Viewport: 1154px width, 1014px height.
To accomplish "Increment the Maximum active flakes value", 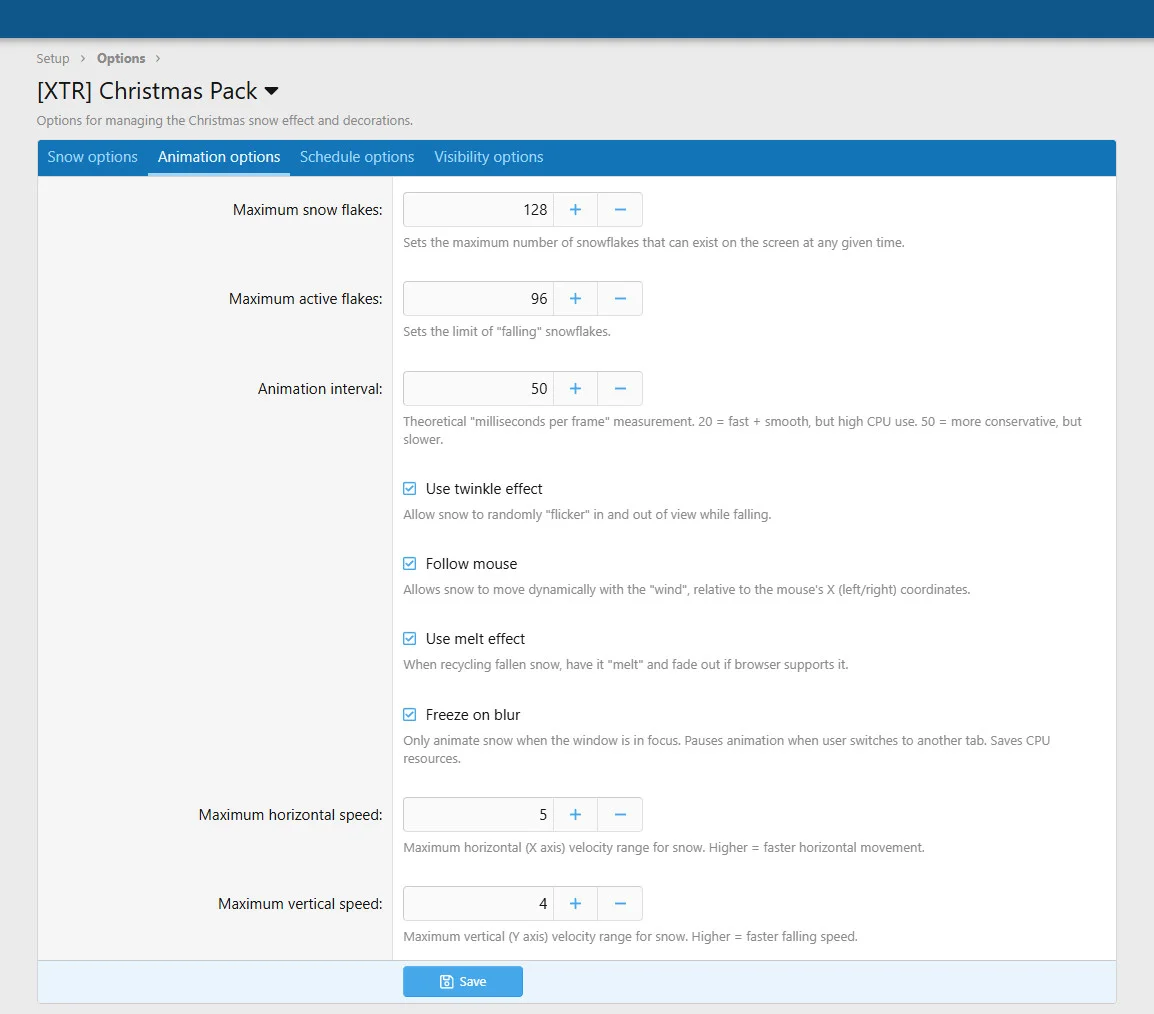I will tap(575, 299).
